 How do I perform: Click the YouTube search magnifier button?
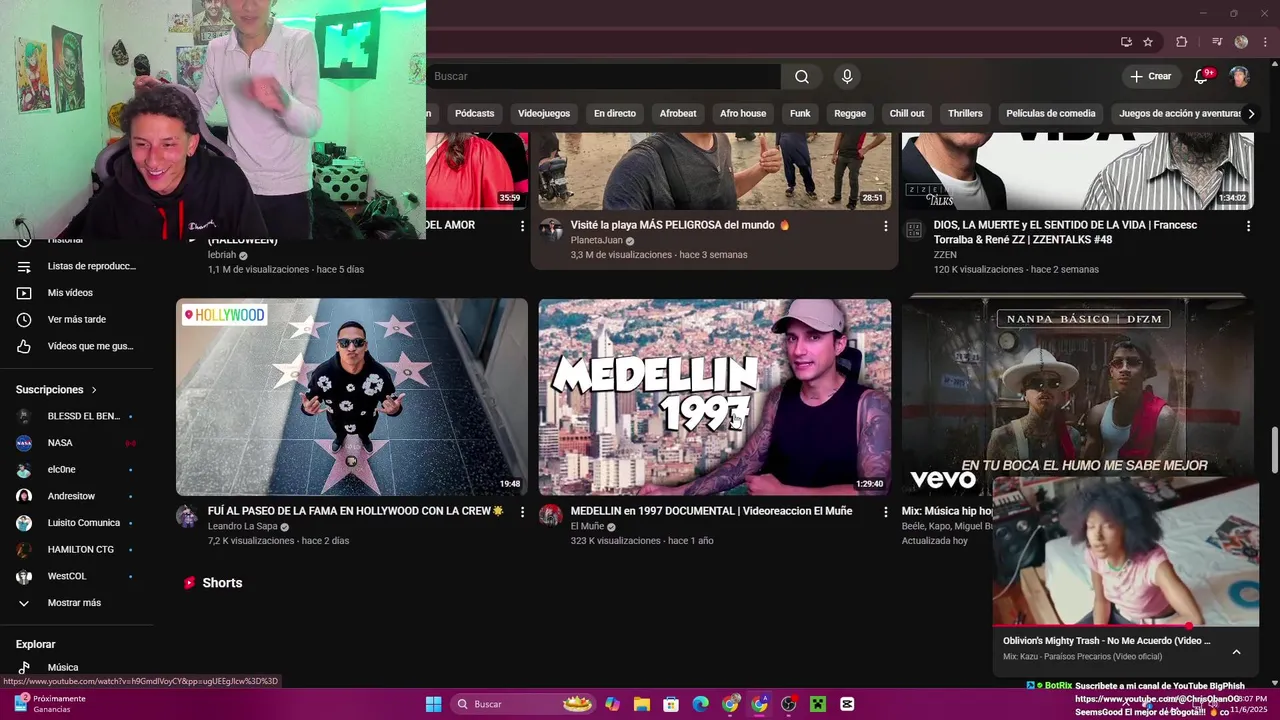tap(802, 76)
